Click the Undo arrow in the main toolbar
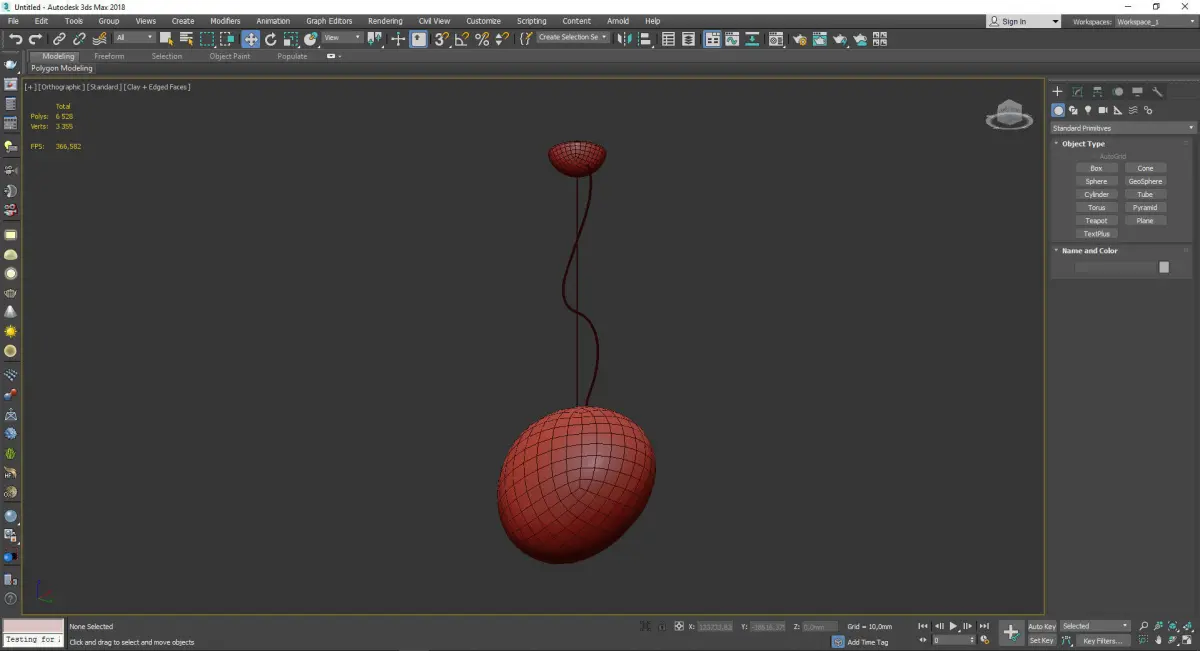The width and height of the screenshot is (1200, 651). 14,39
